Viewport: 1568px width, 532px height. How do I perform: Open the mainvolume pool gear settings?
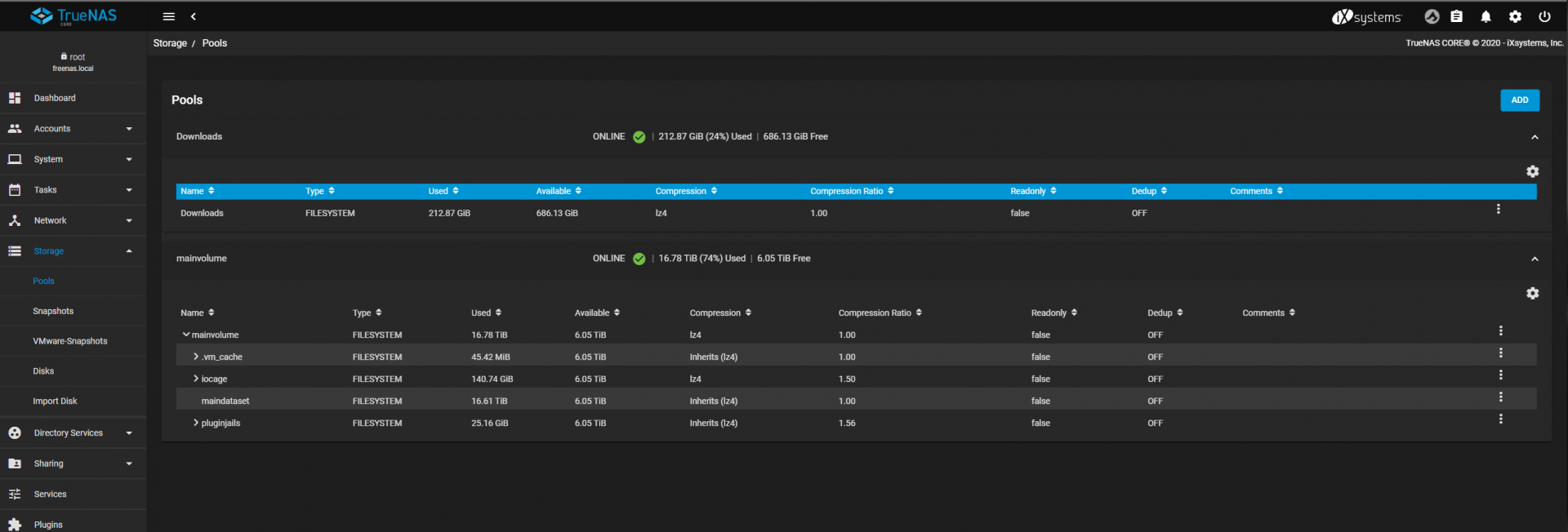1532,293
